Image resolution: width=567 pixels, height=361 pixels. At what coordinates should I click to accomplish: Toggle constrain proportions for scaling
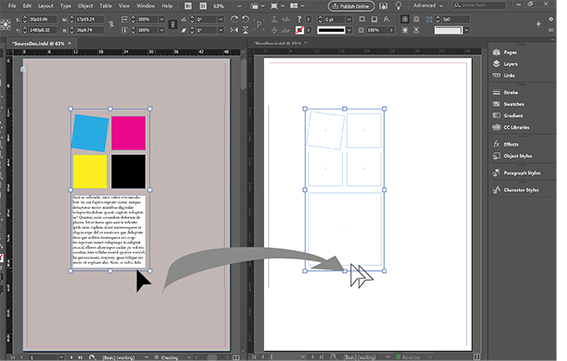point(173,25)
